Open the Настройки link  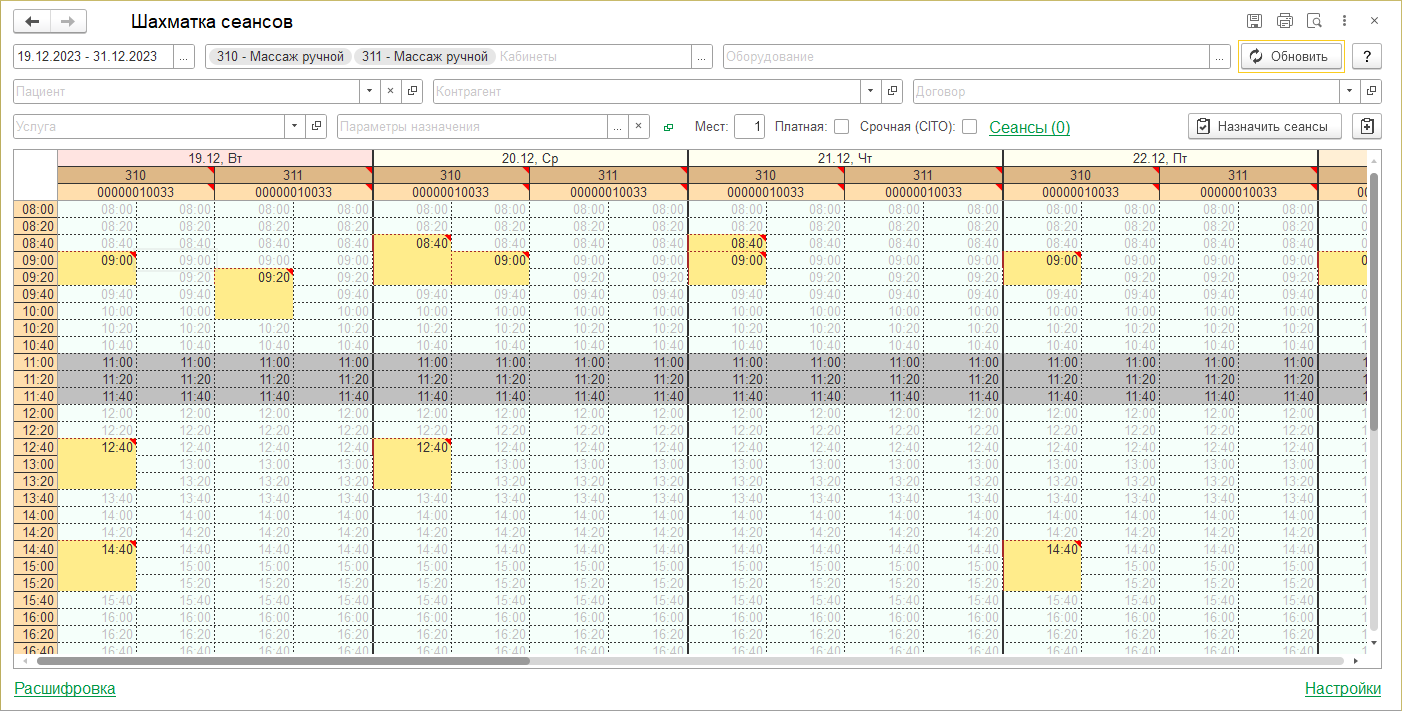1342,688
